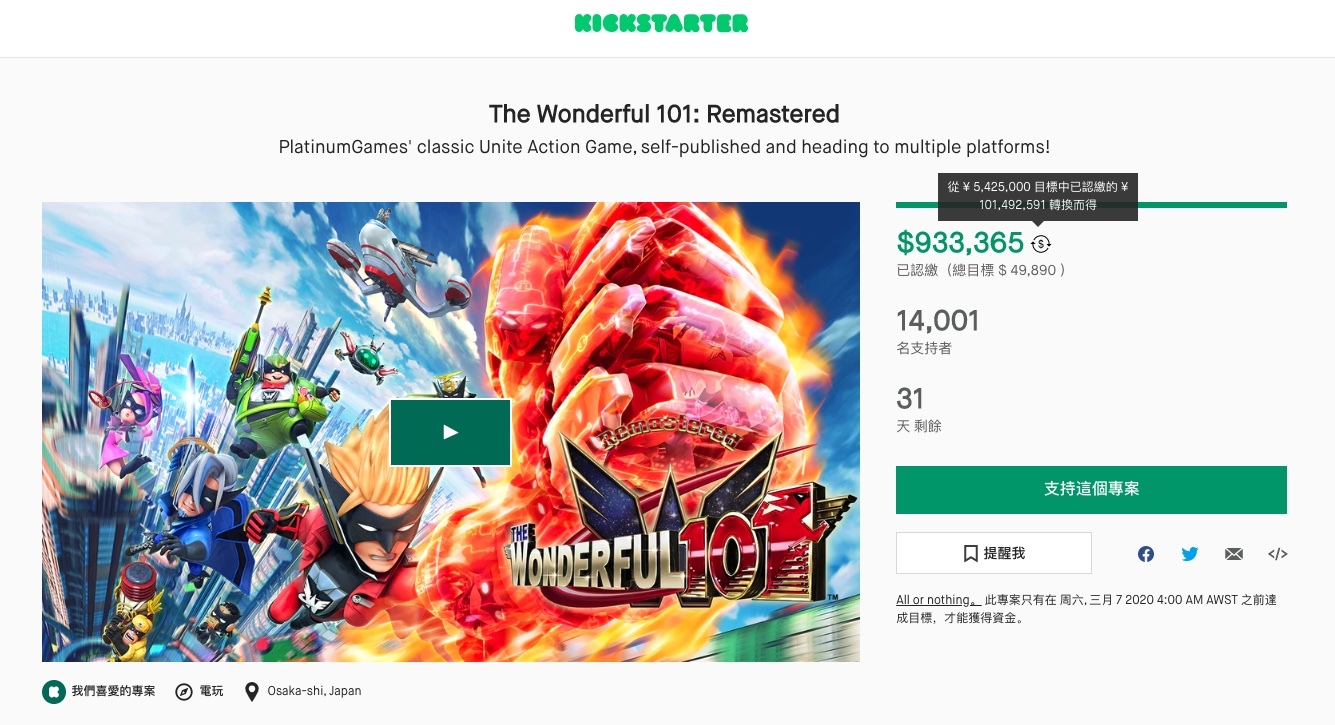Click the compass icon beside 電玩
1335x725 pixels.
184,692
